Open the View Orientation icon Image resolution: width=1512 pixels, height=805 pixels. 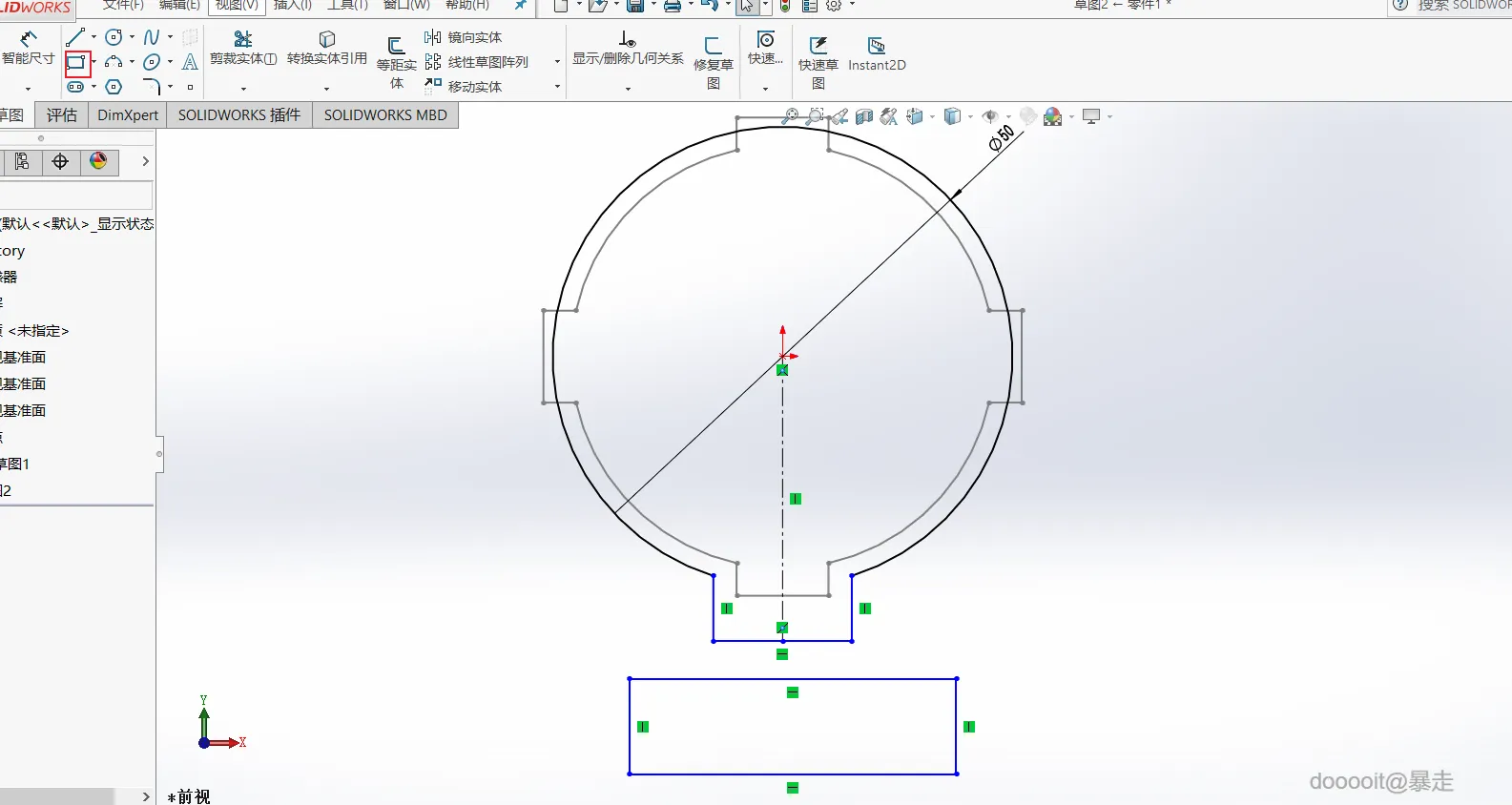(915, 116)
